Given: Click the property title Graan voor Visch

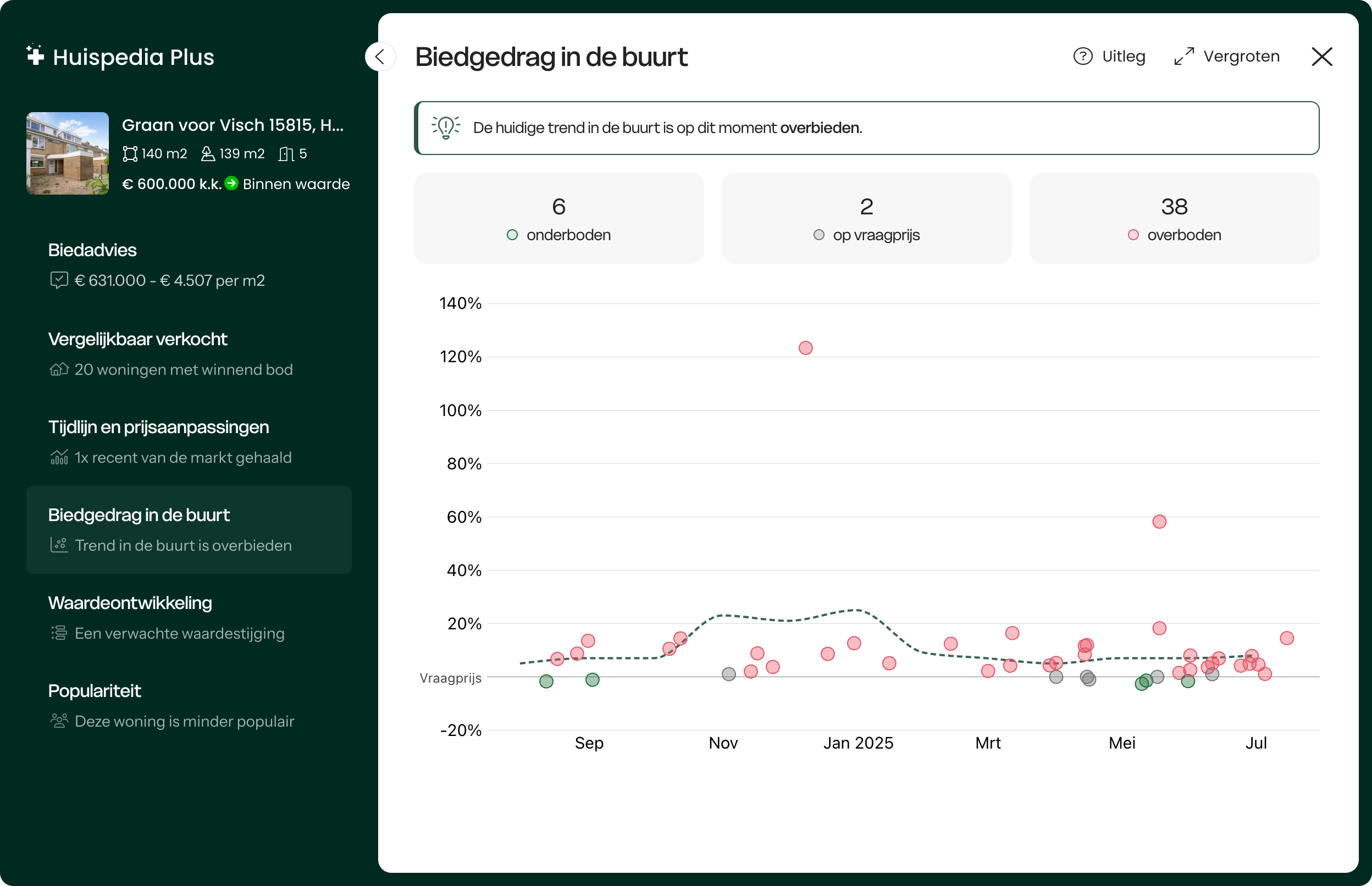Looking at the screenshot, I should coord(233,125).
